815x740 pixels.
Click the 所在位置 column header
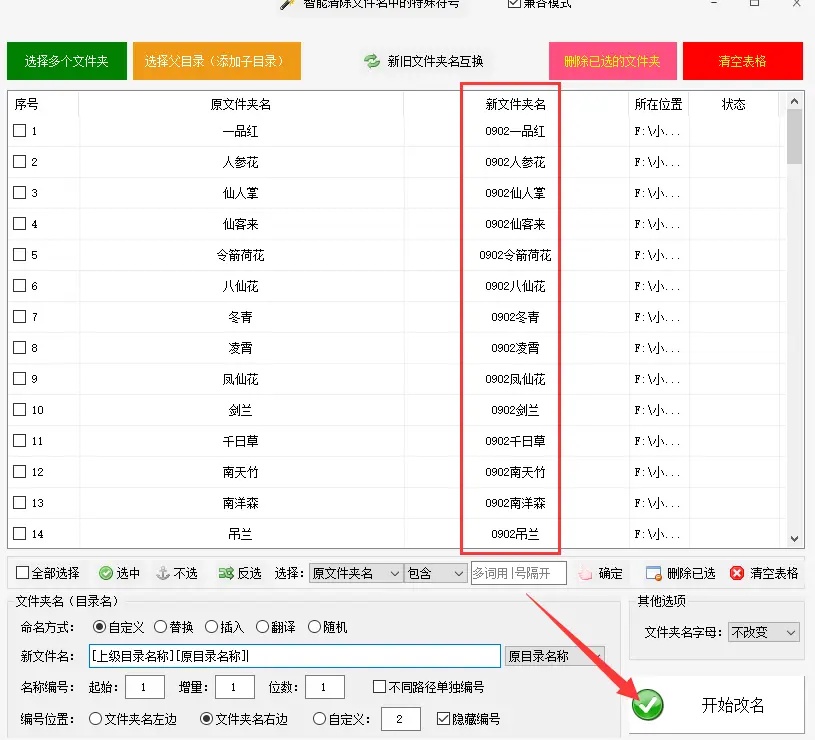[x=659, y=104]
